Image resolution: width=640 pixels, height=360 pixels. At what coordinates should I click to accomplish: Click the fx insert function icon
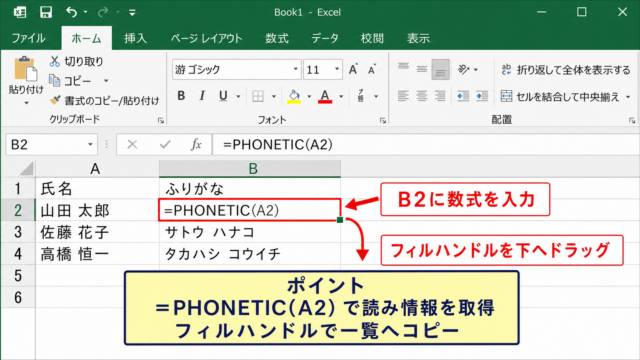pyautogui.click(x=196, y=144)
